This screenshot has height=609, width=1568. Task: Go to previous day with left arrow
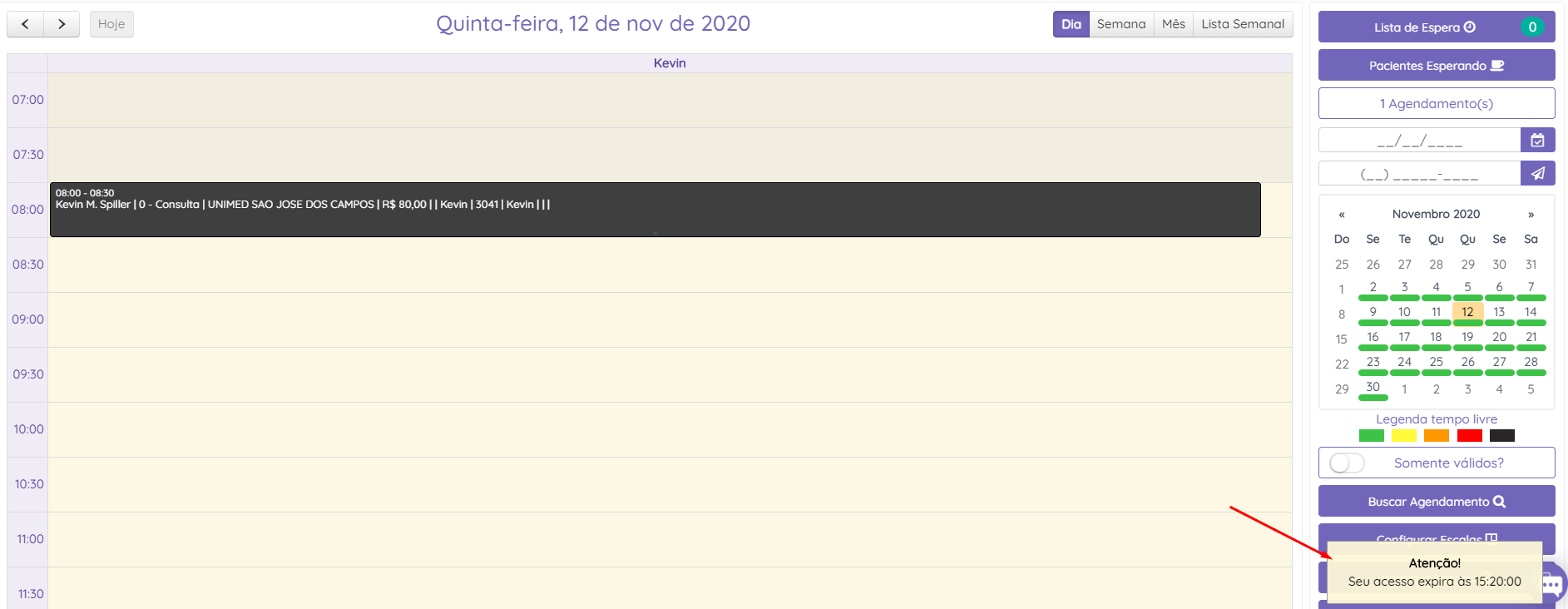click(26, 24)
